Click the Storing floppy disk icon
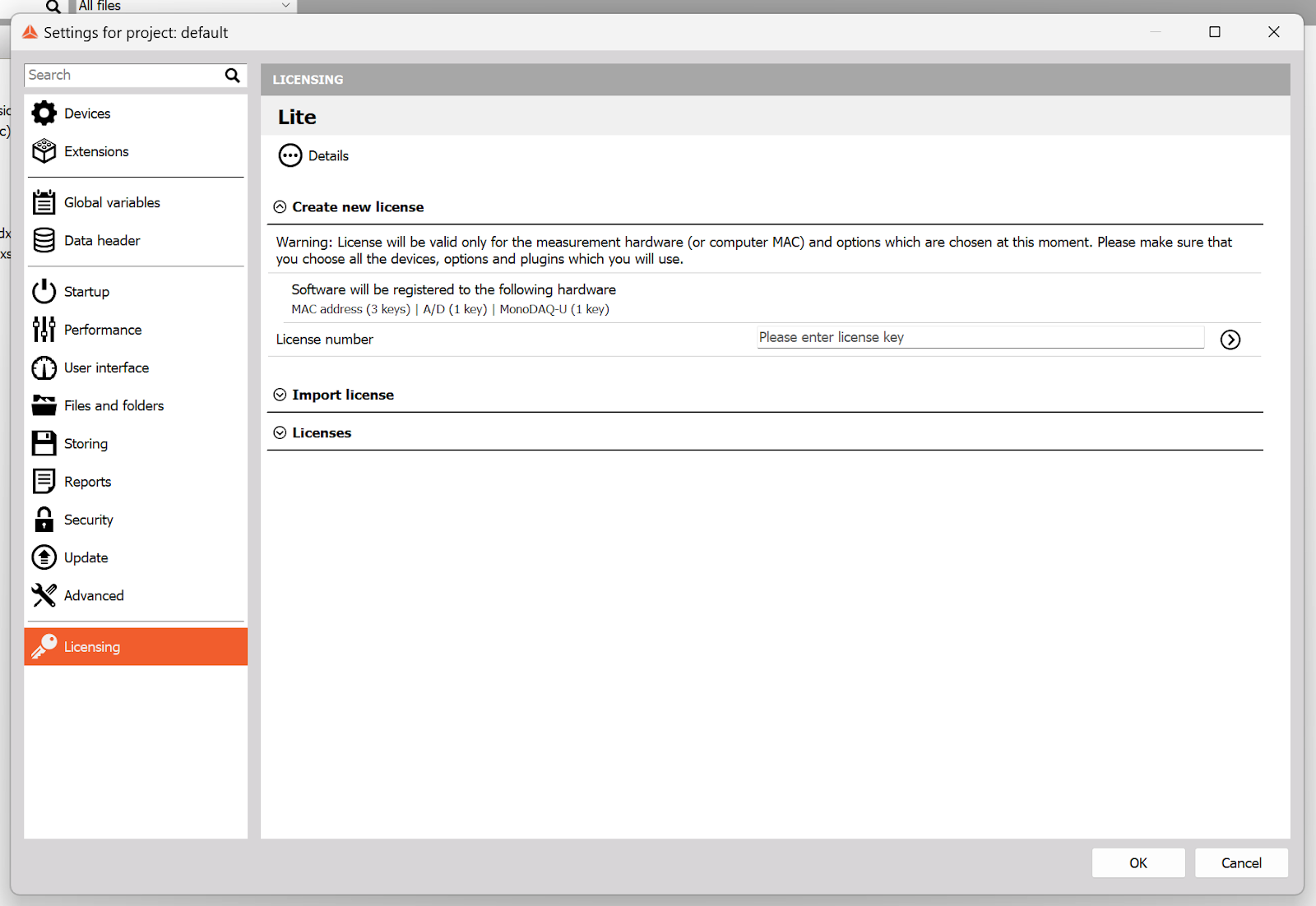Image resolution: width=1316 pixels, height=906 pixels. 44,443
